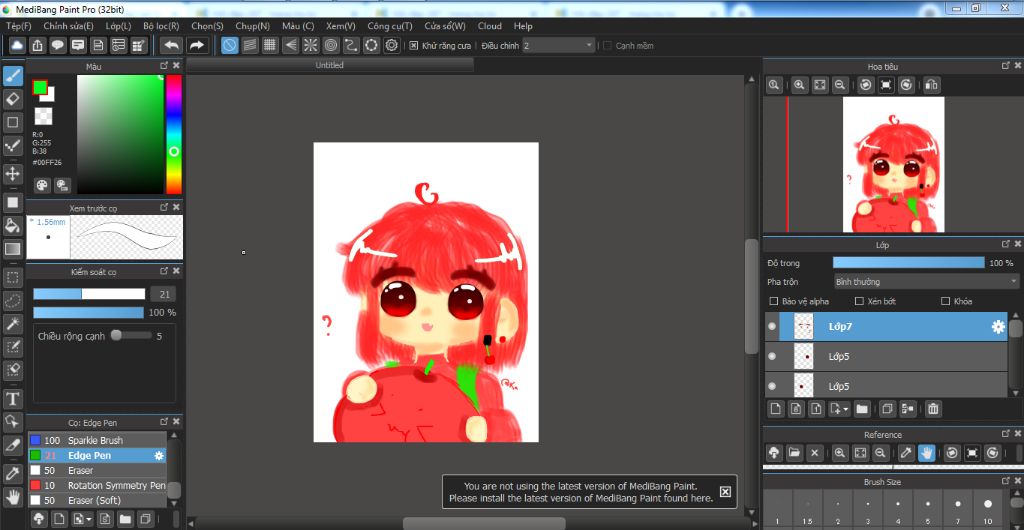The height and width of the screenshot is (530, 1024).
Task: Click the rainbow hue strip
Action: [174, 134]
